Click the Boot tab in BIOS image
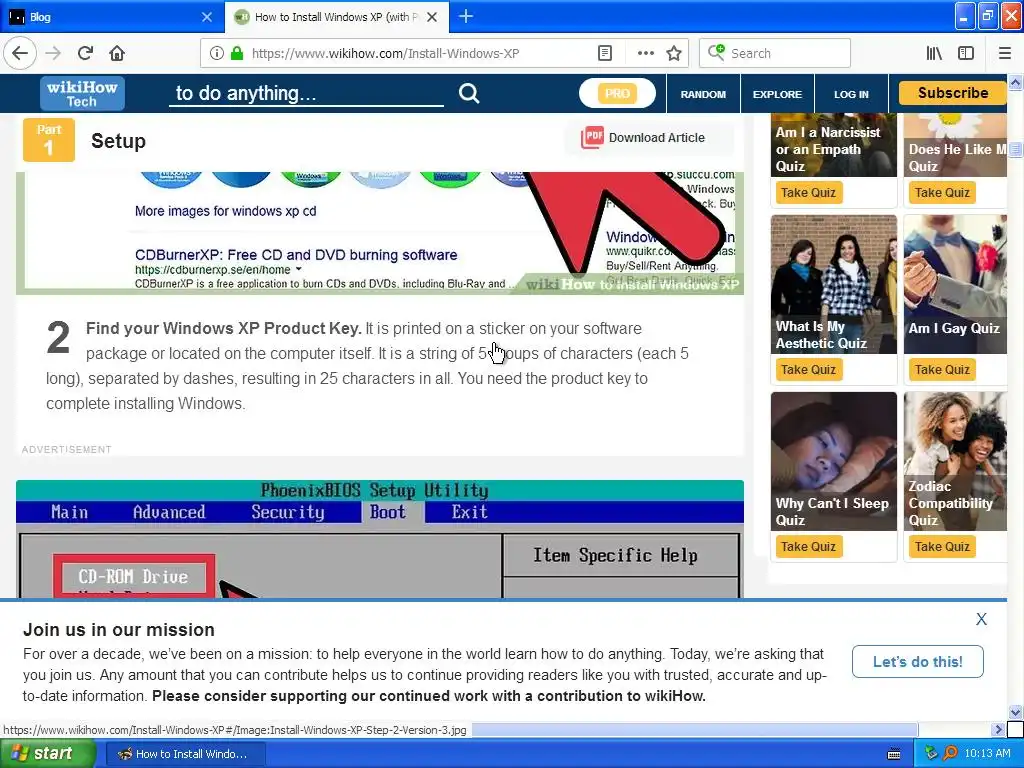Viewport: 1024px width, 768px height. [x=388, y=512]
